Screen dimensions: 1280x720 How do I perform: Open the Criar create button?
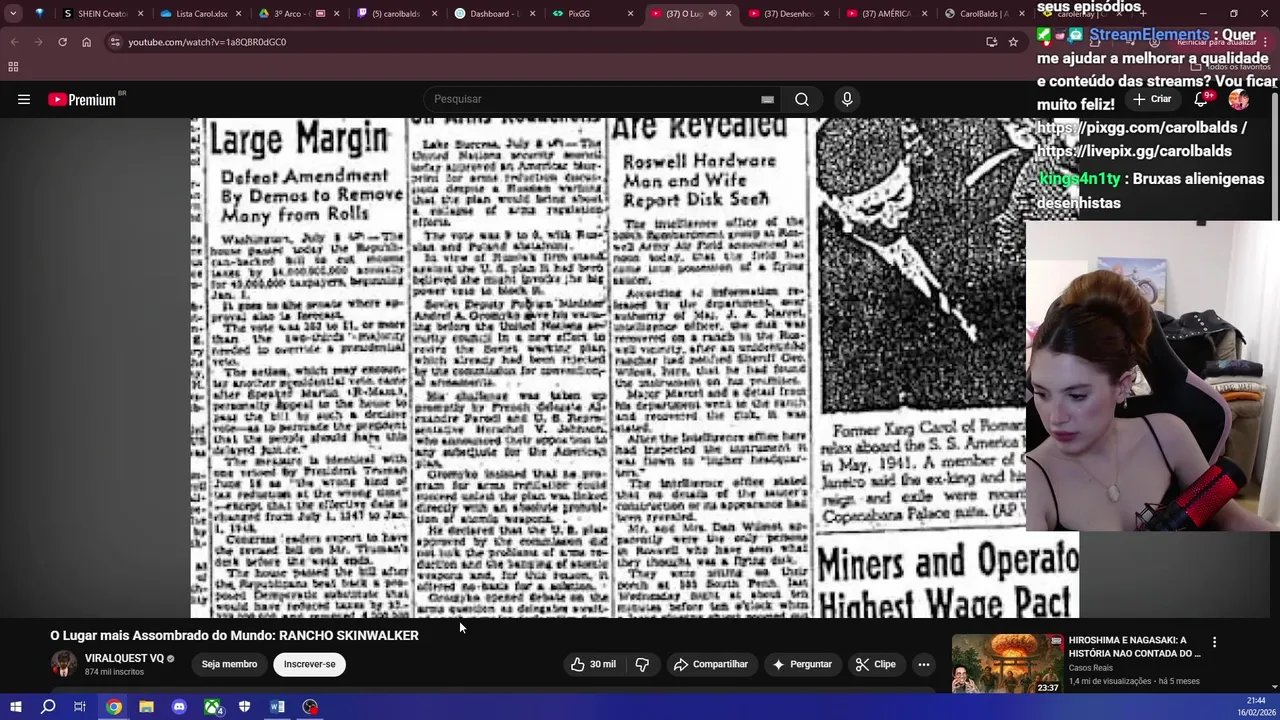1152,99
